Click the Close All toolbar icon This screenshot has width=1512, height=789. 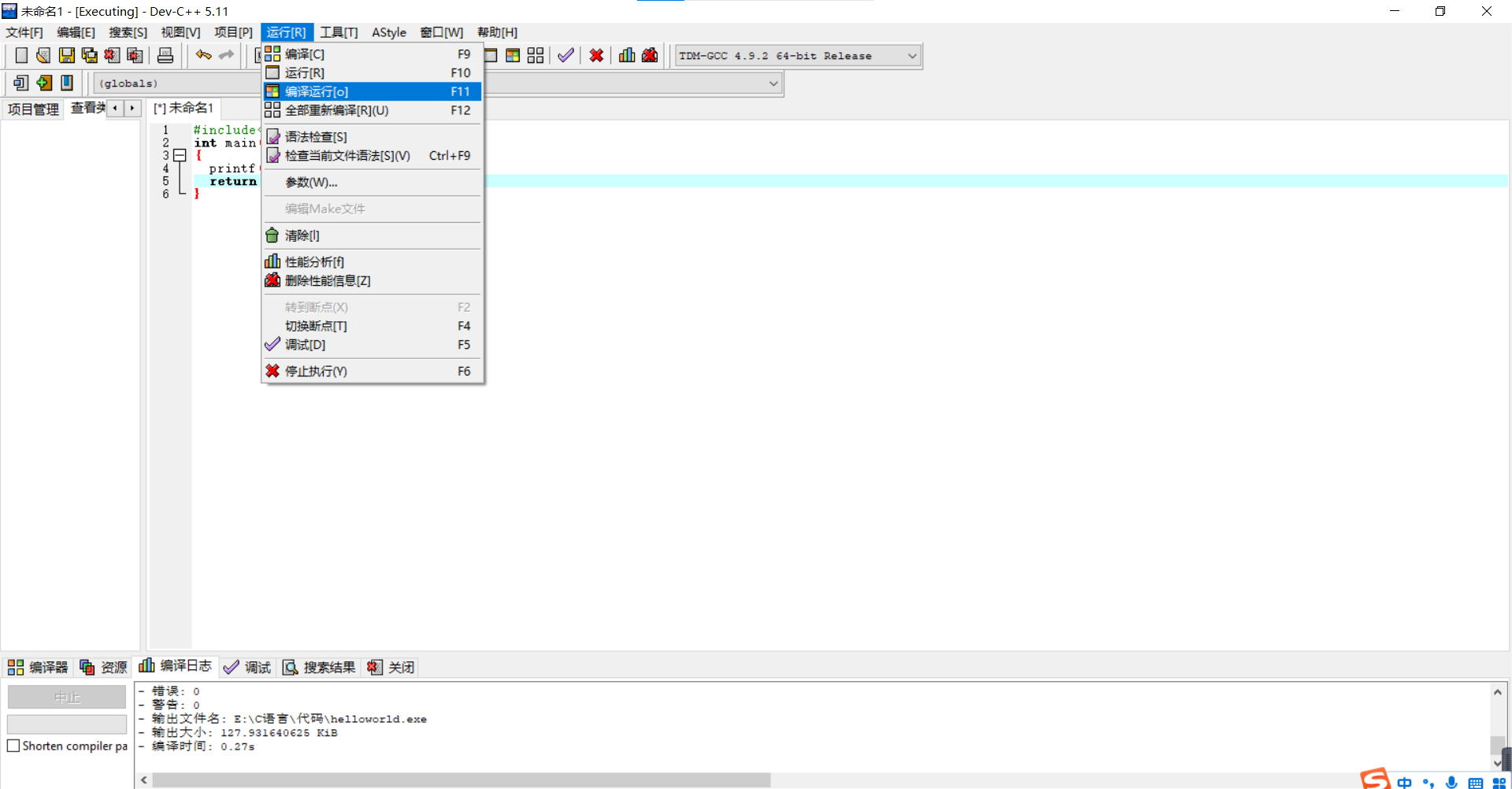click(135, 55)
